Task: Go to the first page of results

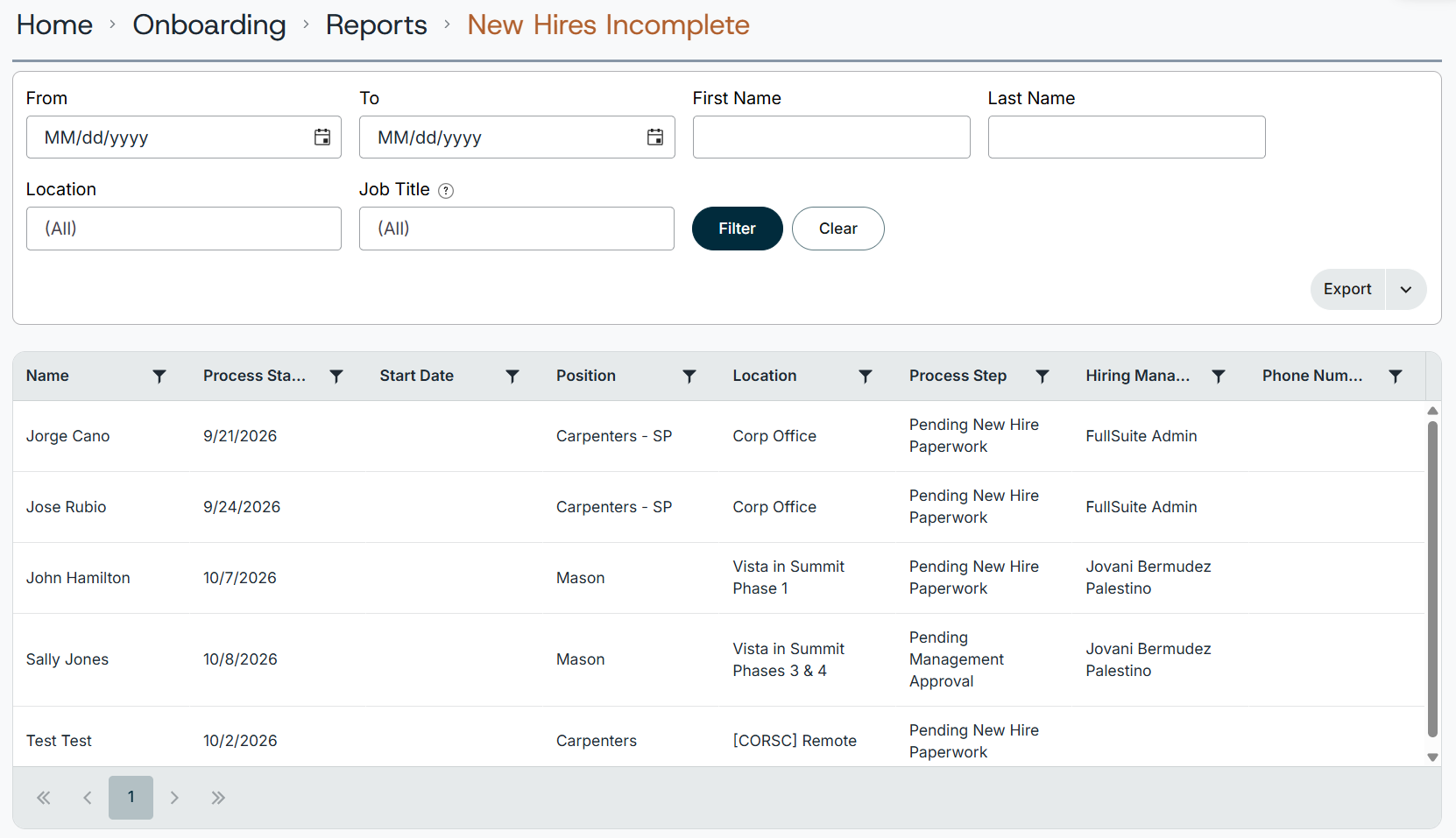Action: click(x=44, y=798)
